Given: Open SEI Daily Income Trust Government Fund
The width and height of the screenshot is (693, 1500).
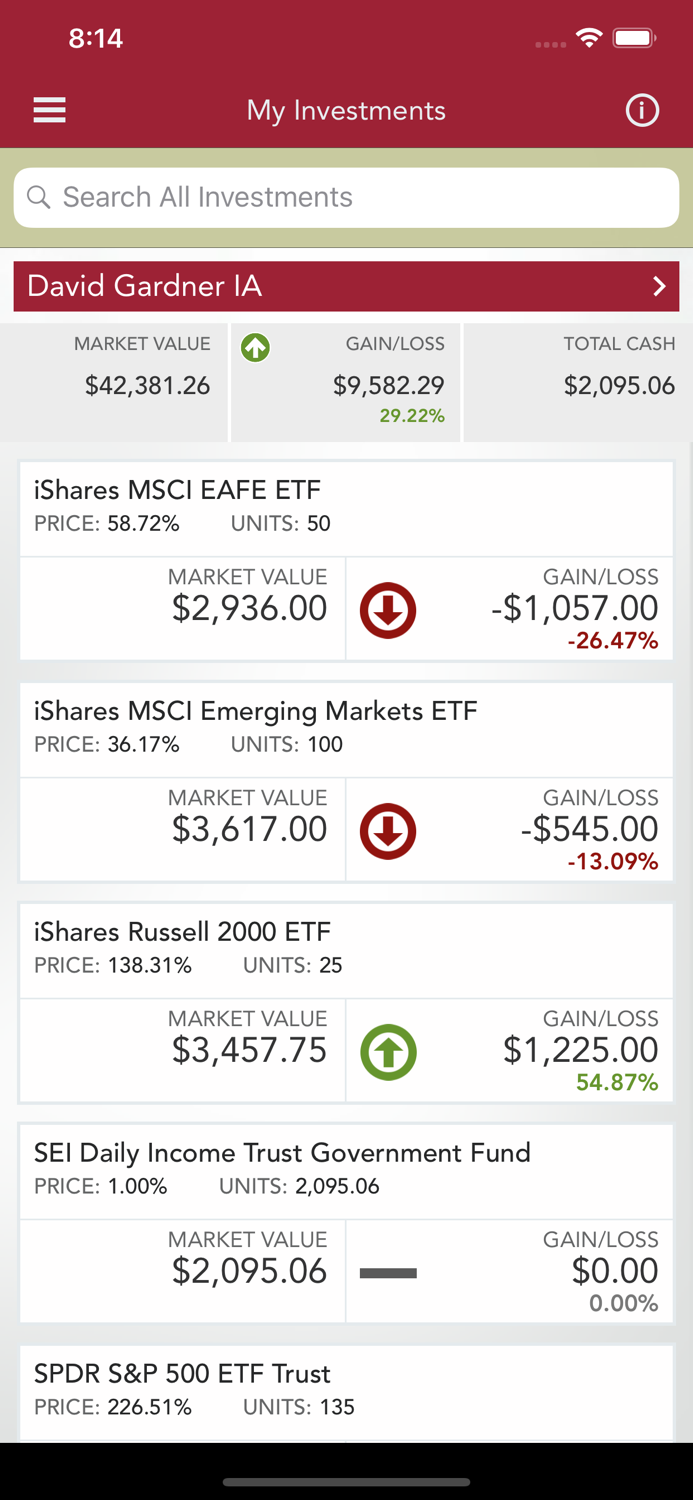Looking at the screenshot, I should pos(282,1153).
